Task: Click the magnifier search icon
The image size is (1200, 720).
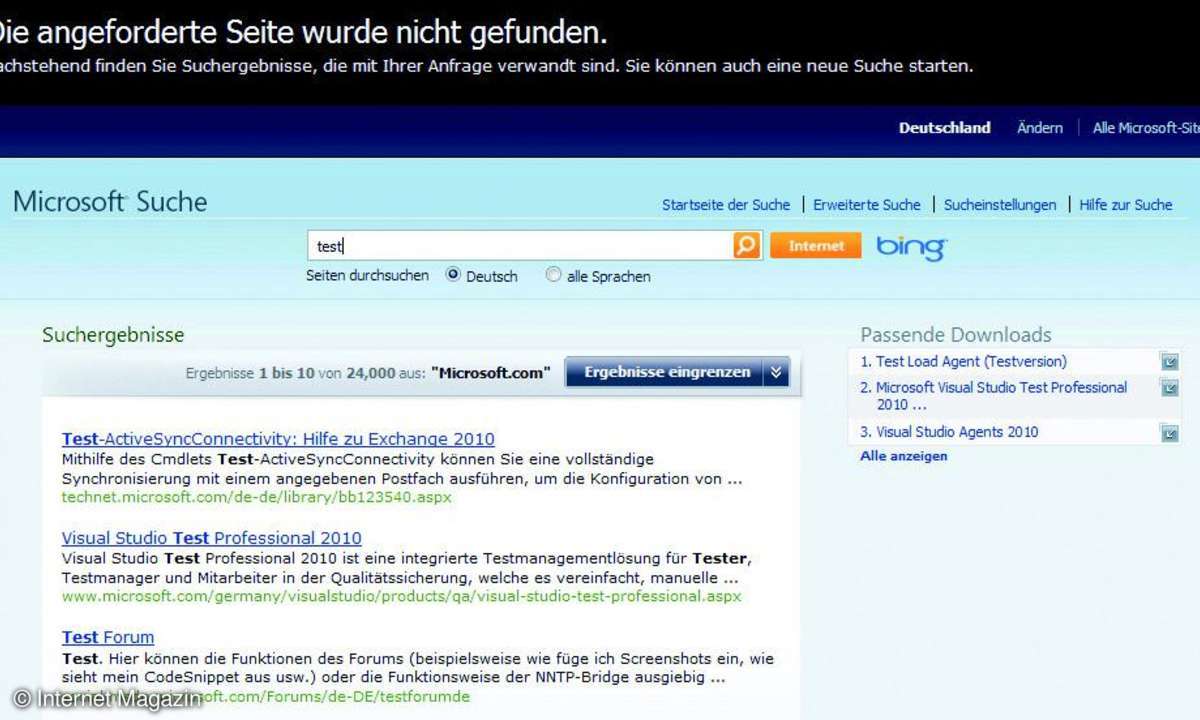Action: (747, 245)
